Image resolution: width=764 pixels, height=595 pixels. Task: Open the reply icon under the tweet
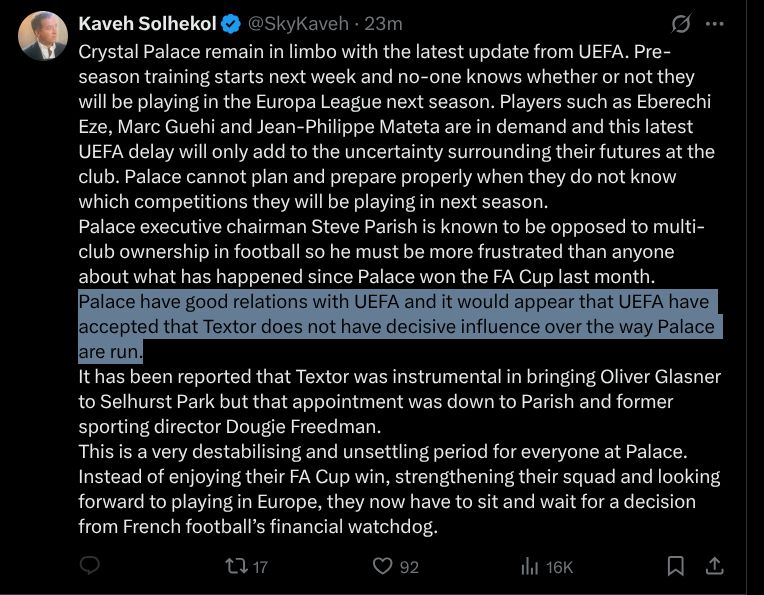(x=90, y=566)
